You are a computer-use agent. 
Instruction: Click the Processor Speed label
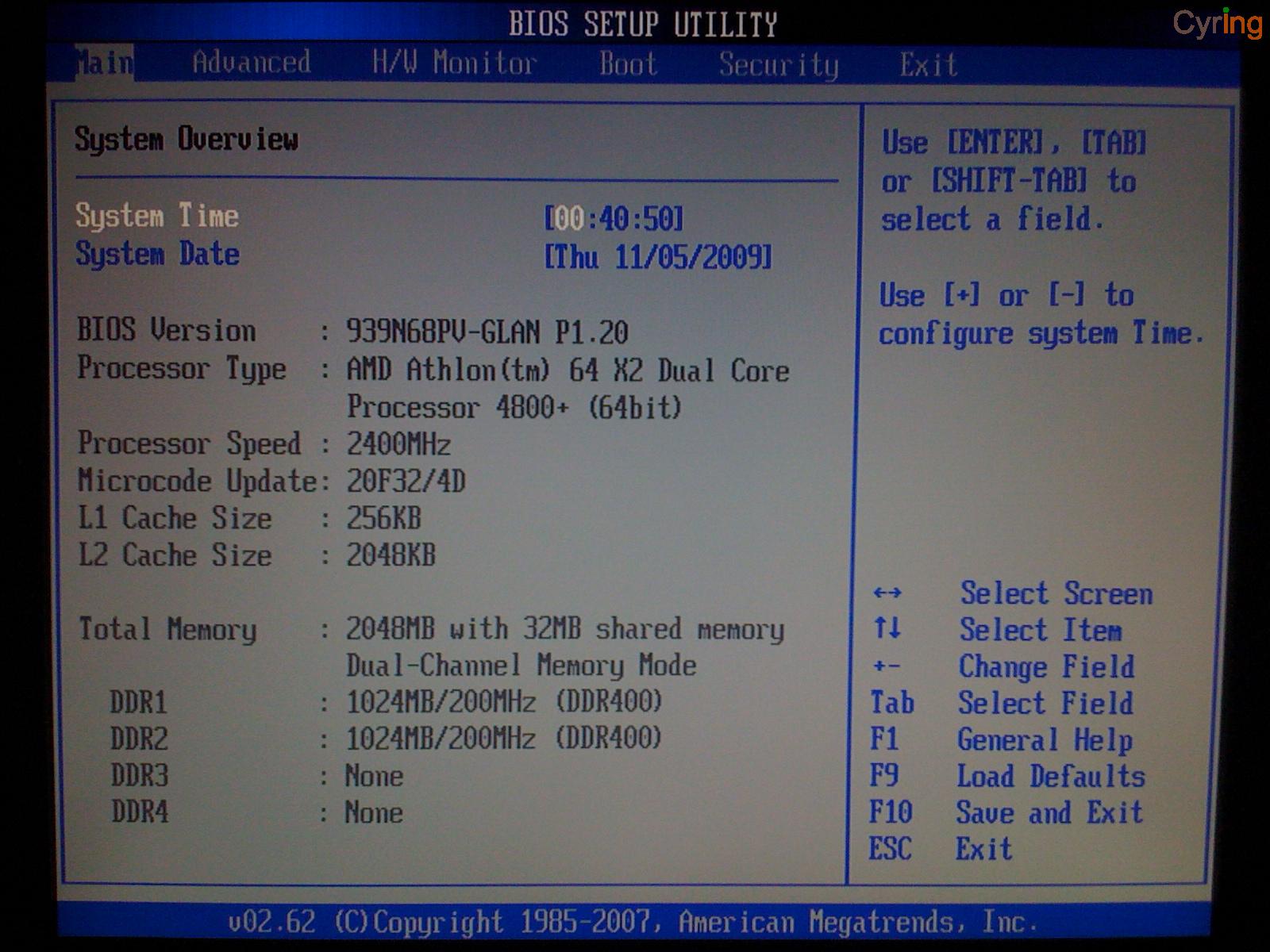(x=190, y=443)
